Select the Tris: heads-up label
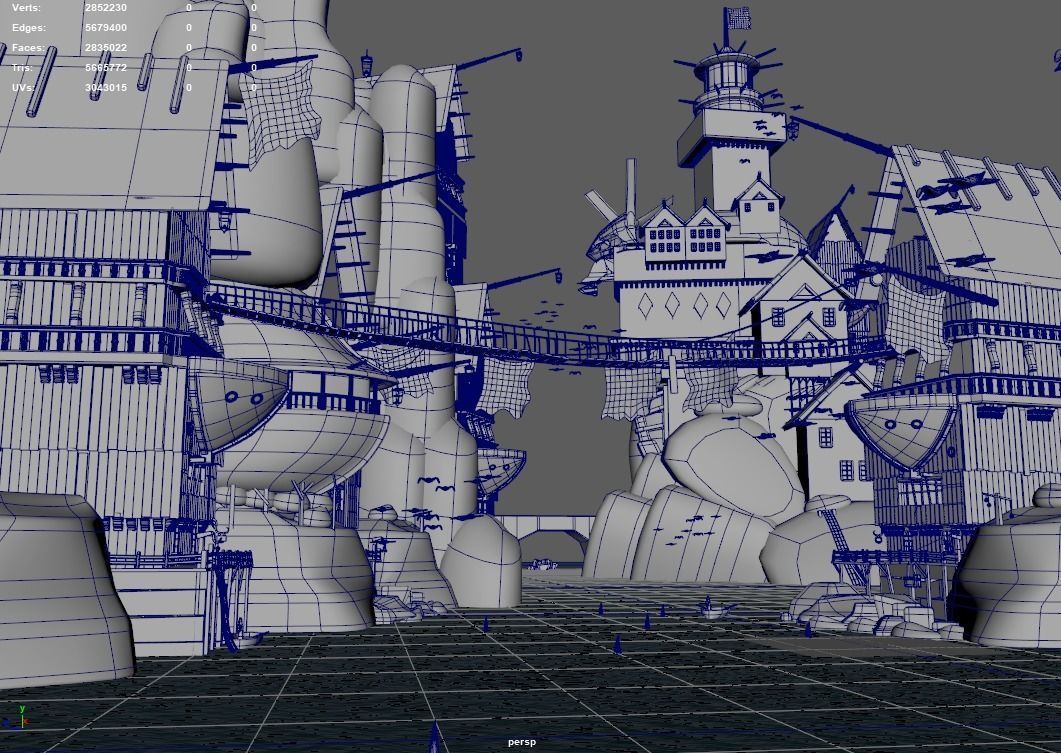 tap(22, 68)
